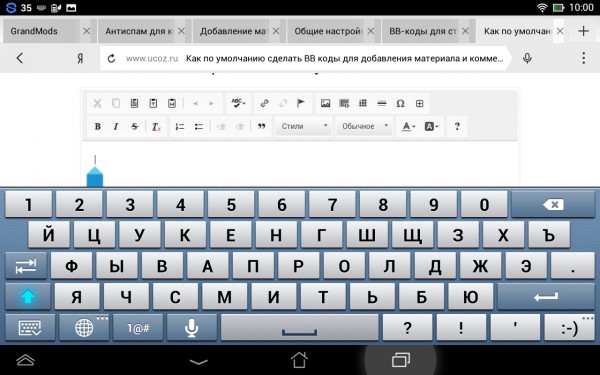Toggle Bold formatting button
600x375 pixels.
[98, 126]
